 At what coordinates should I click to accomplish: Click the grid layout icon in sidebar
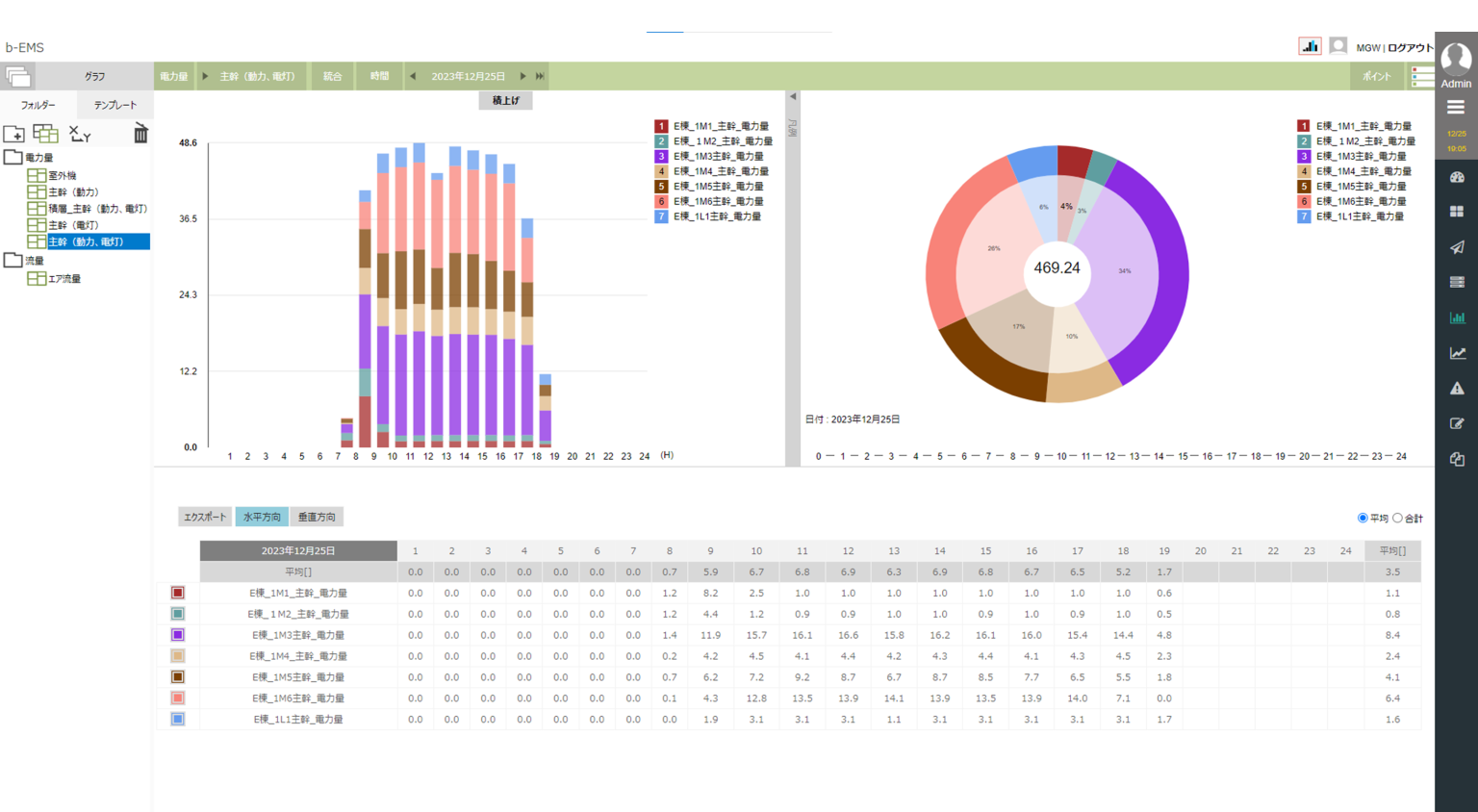pos(1456,212)
